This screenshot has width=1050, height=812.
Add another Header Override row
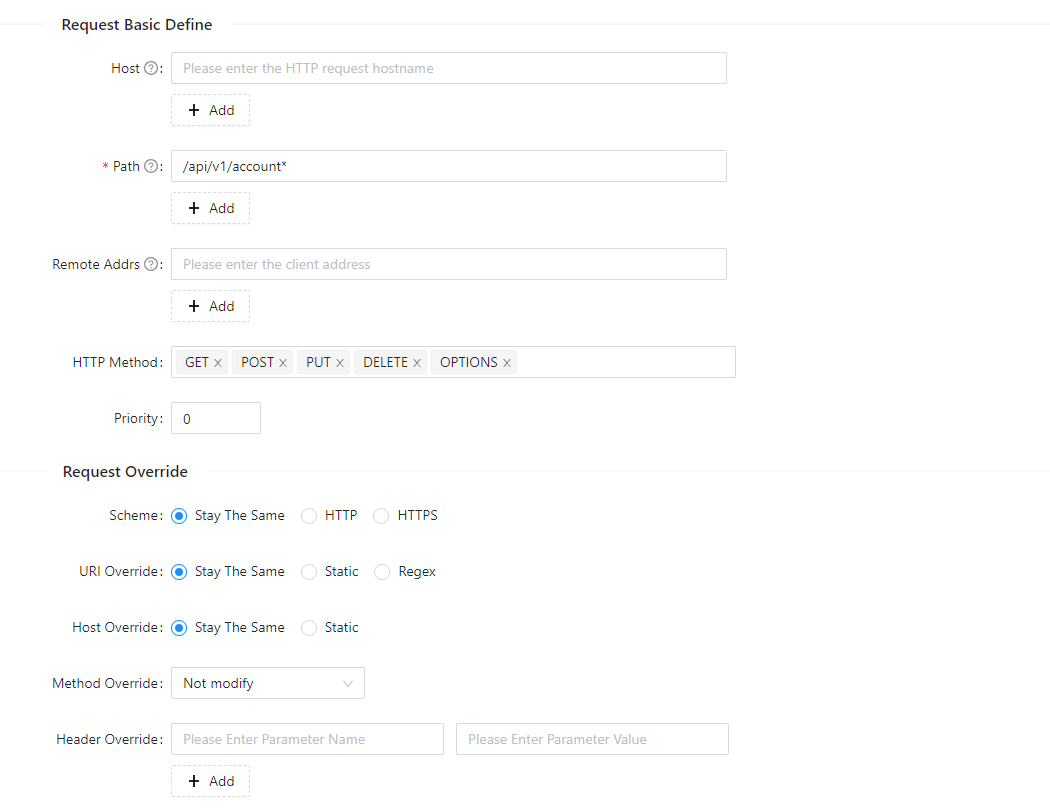coord(211,781)
